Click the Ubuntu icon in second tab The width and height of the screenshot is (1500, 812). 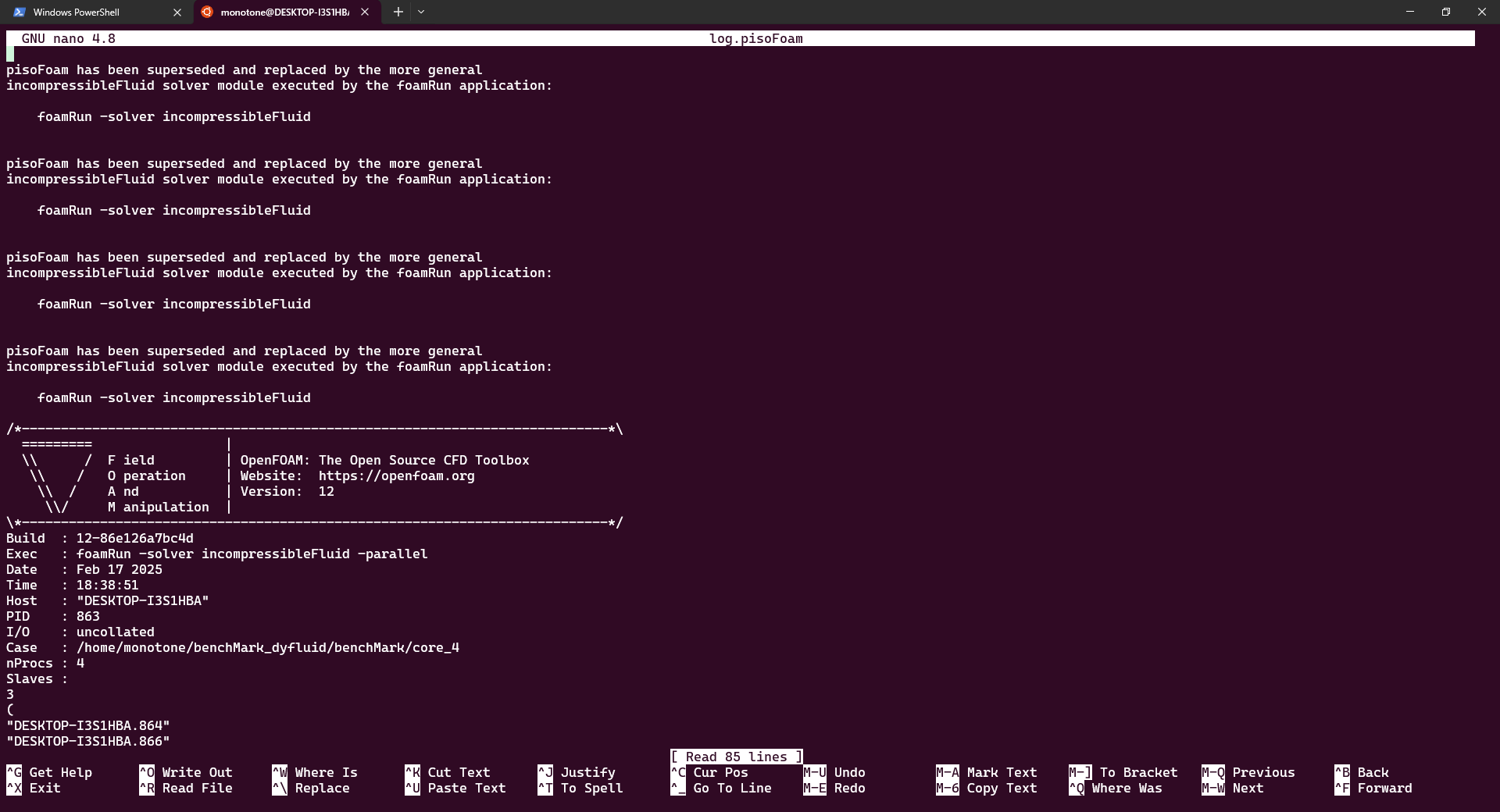click(206, 12)
